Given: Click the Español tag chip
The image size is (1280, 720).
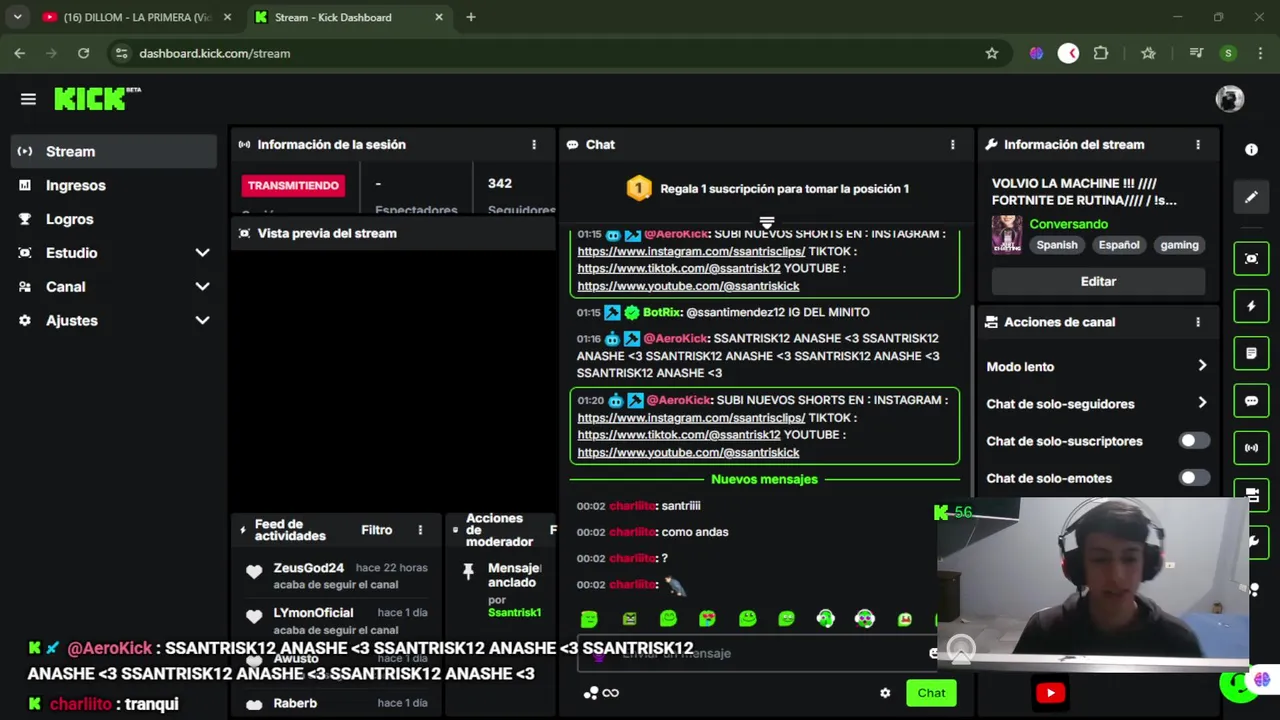Looking at the screenshot, I should coord(1118,245).
